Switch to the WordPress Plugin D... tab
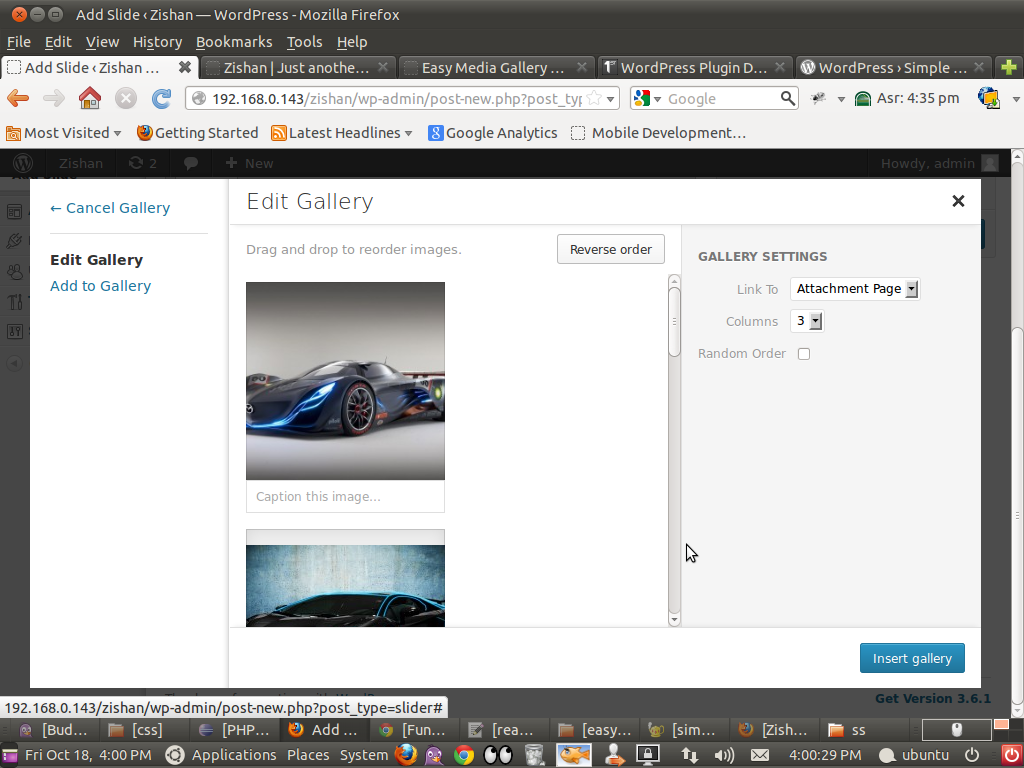 [x=694, y=67]
